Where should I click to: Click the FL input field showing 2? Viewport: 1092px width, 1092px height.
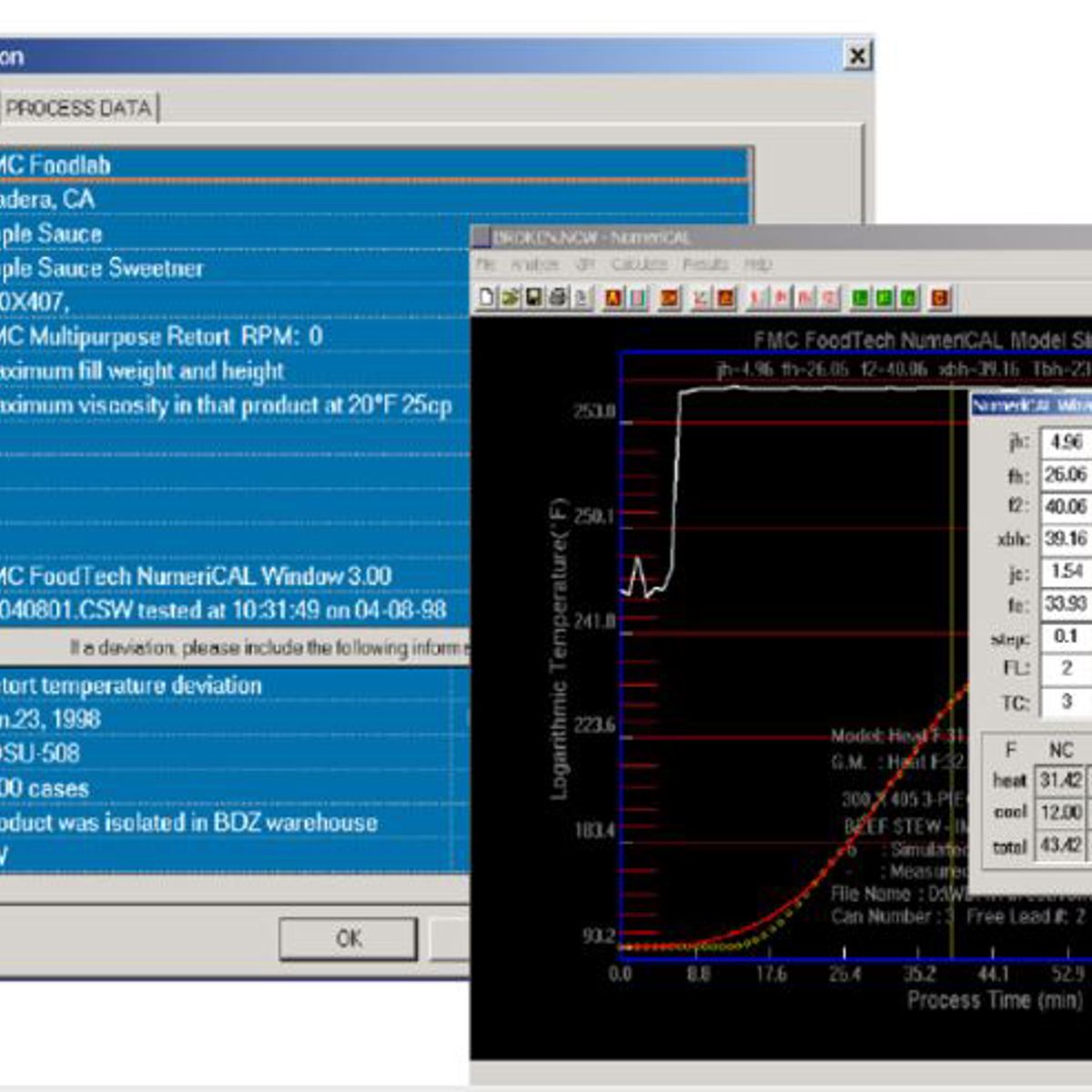(1065, 668)
